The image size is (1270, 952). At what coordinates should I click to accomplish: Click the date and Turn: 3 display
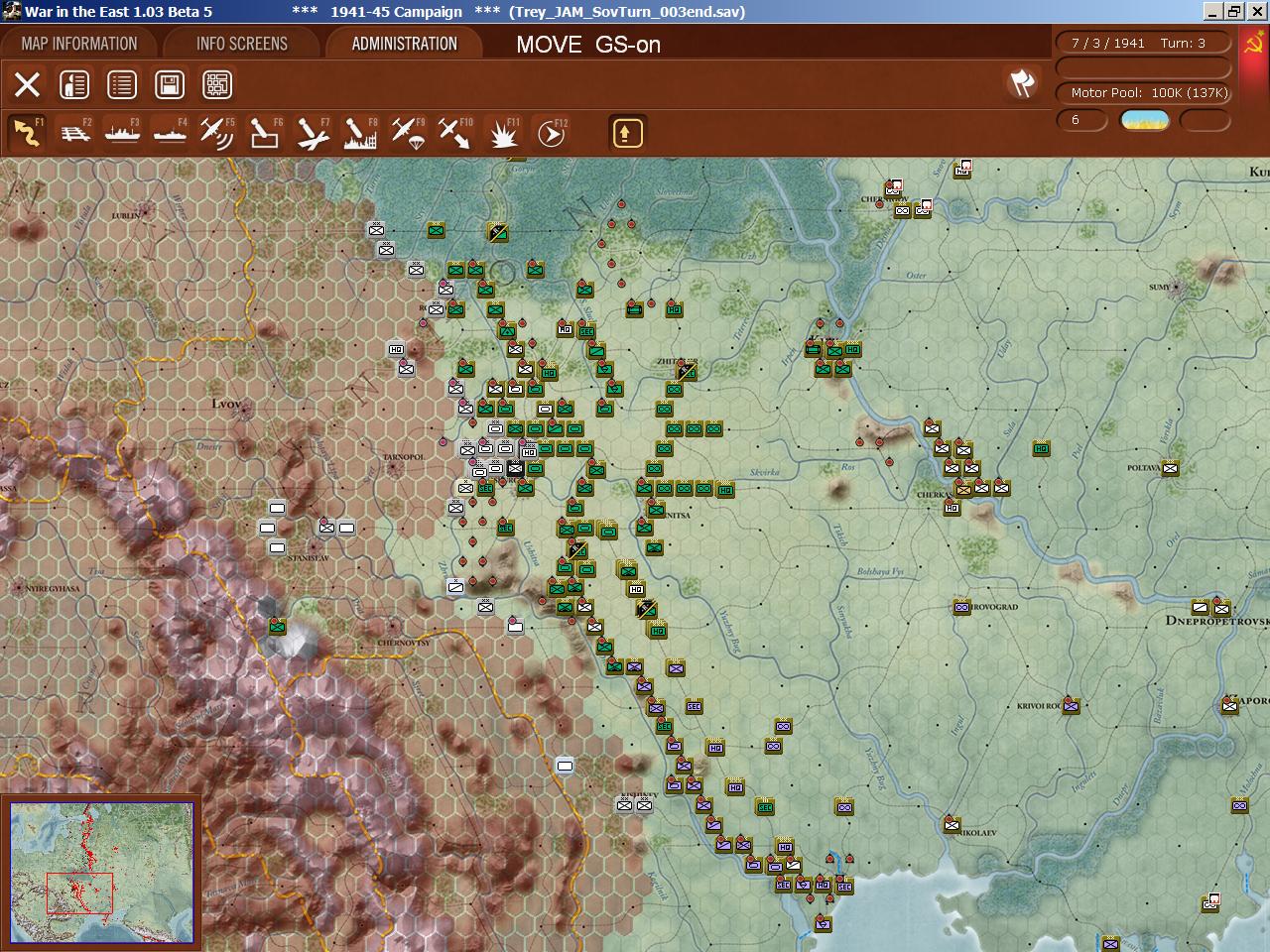(x=1144, y=43)
